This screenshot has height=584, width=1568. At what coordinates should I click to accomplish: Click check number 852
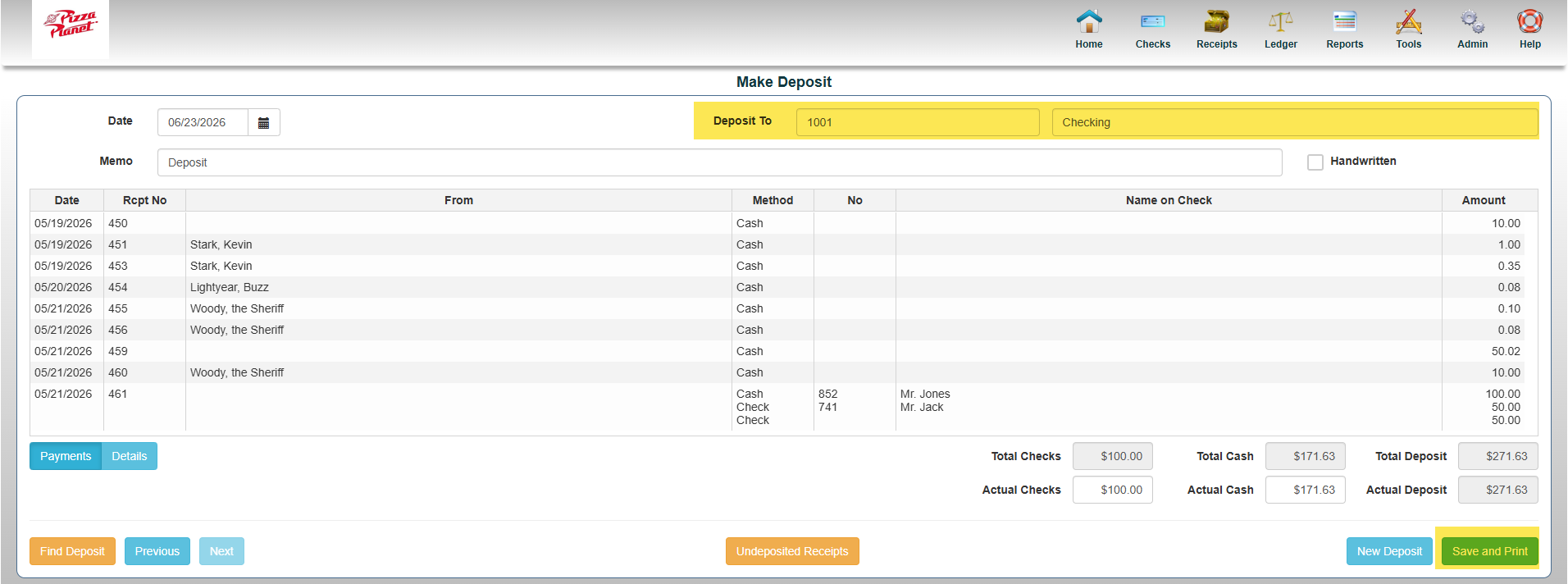pyautogui.click(x=828, y=394)
